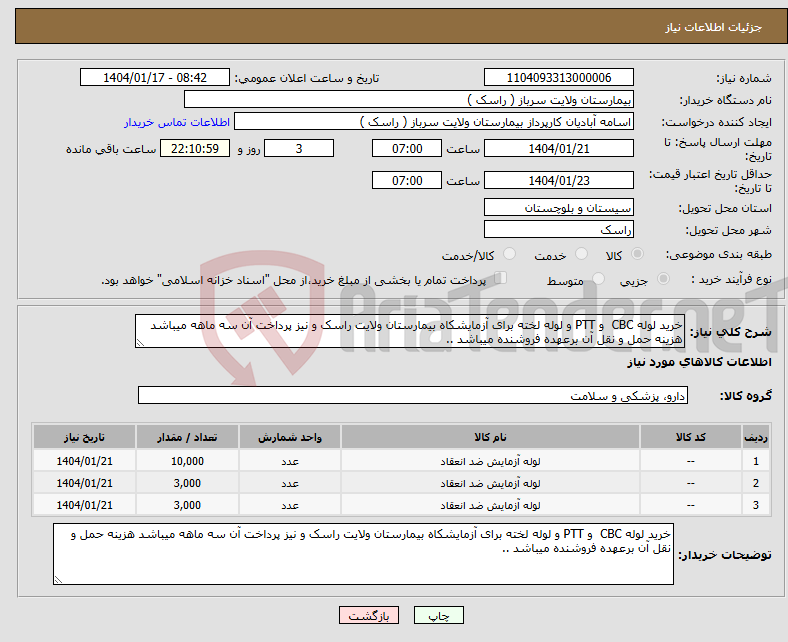Select the متوسط purchase type radio
The width and height of the screenshot is (788, 642).
[x=598, y=279]
